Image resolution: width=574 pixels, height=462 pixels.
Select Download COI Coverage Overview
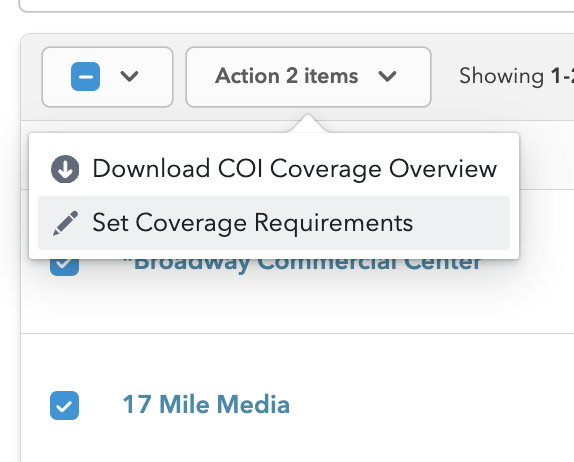point(274,169)
